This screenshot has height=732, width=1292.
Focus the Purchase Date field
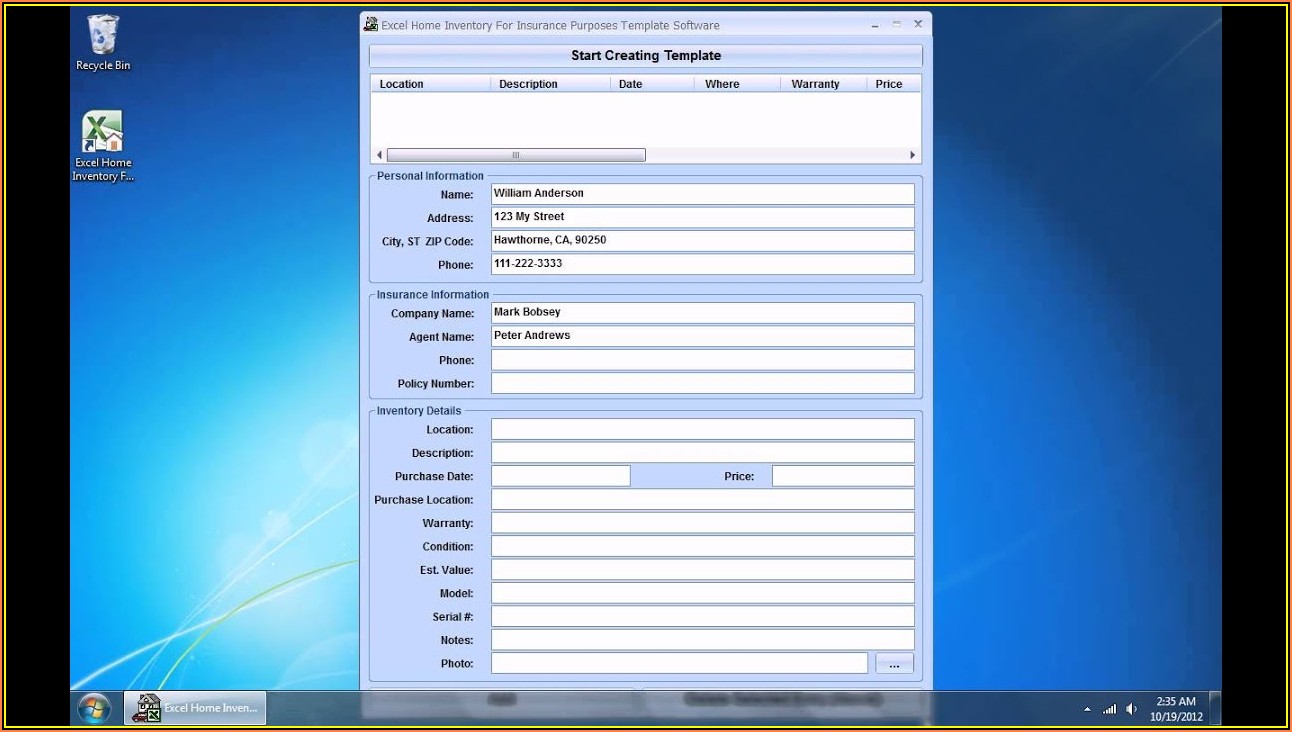(x=560, y=477)
